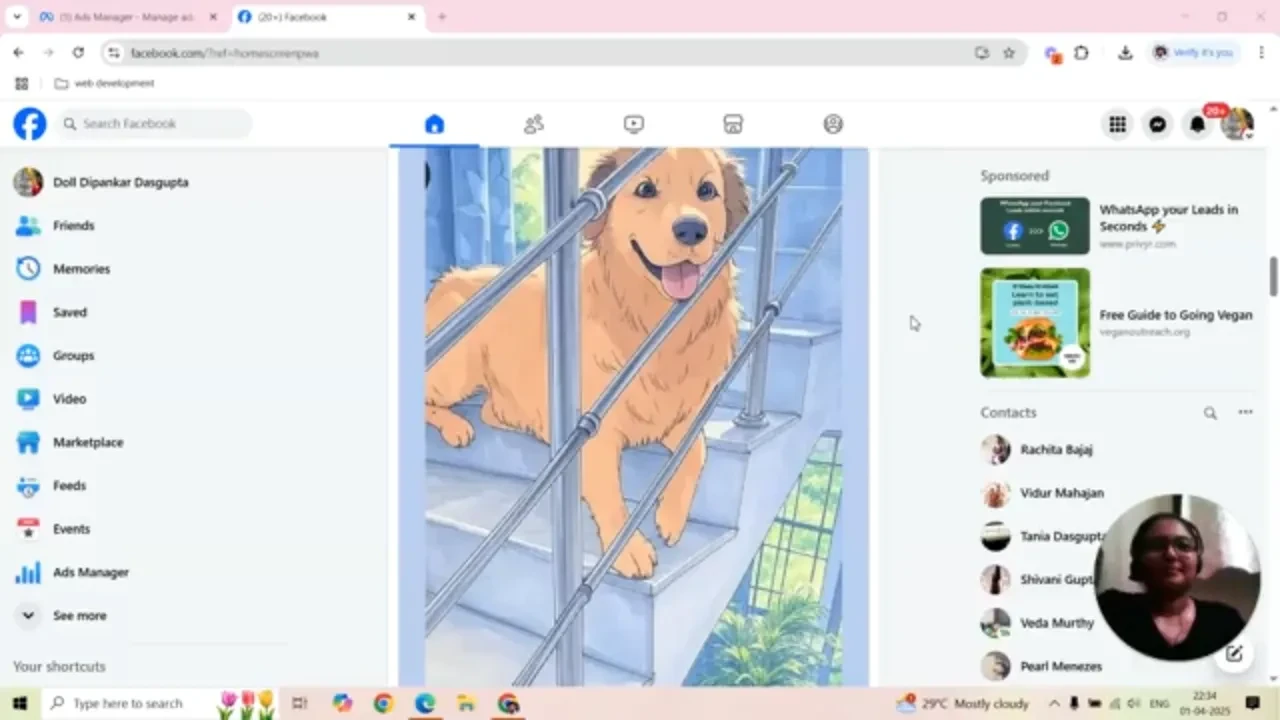Switch to the Ads Manager browser tab
The height and width of the screenshot is (720, 1280).
[x=126, y=17]
